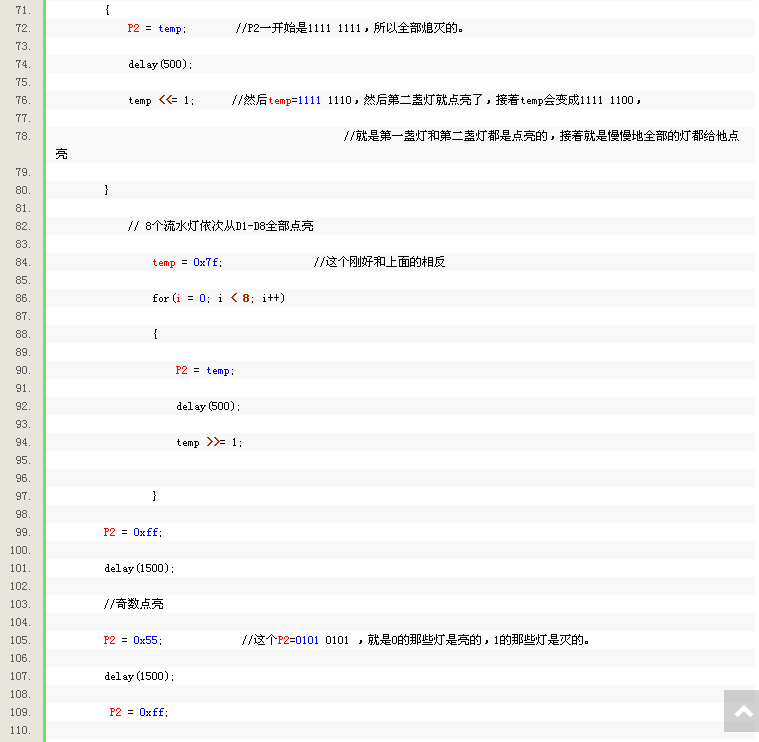Click the opening brace on line 88
The width and height of the screenshot is (759, 742).
click(155, 334)
